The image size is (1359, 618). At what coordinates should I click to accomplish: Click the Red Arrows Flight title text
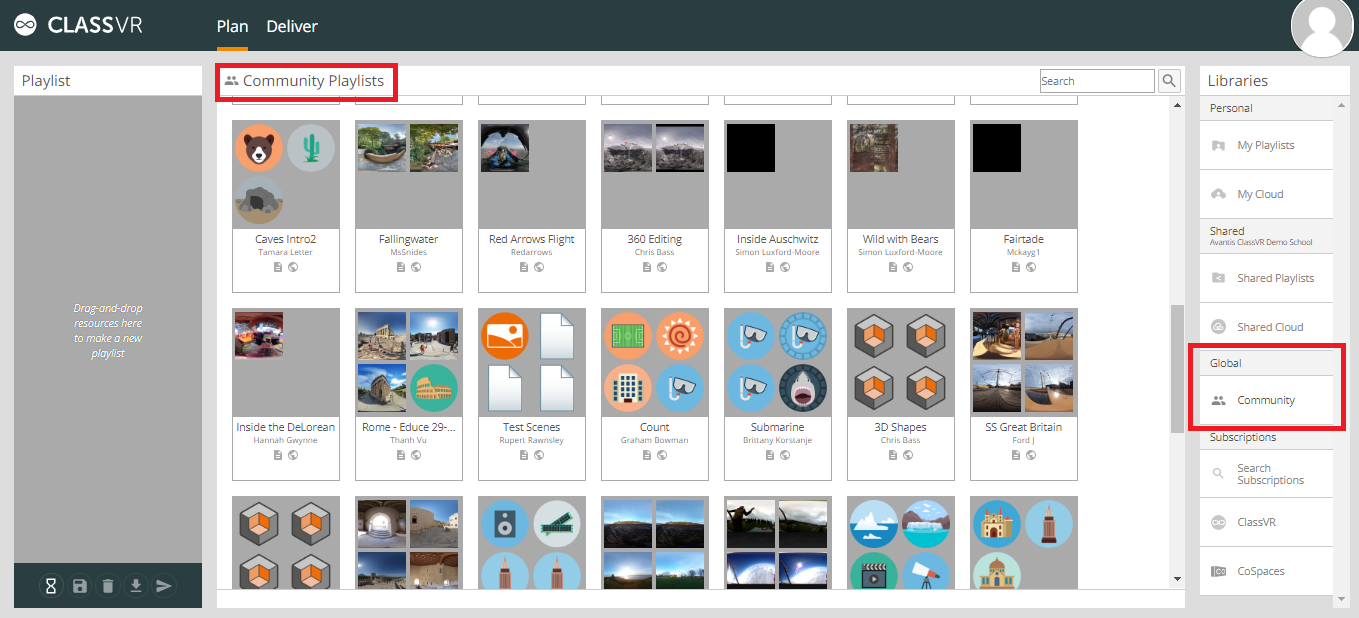(x=532, y=239)
